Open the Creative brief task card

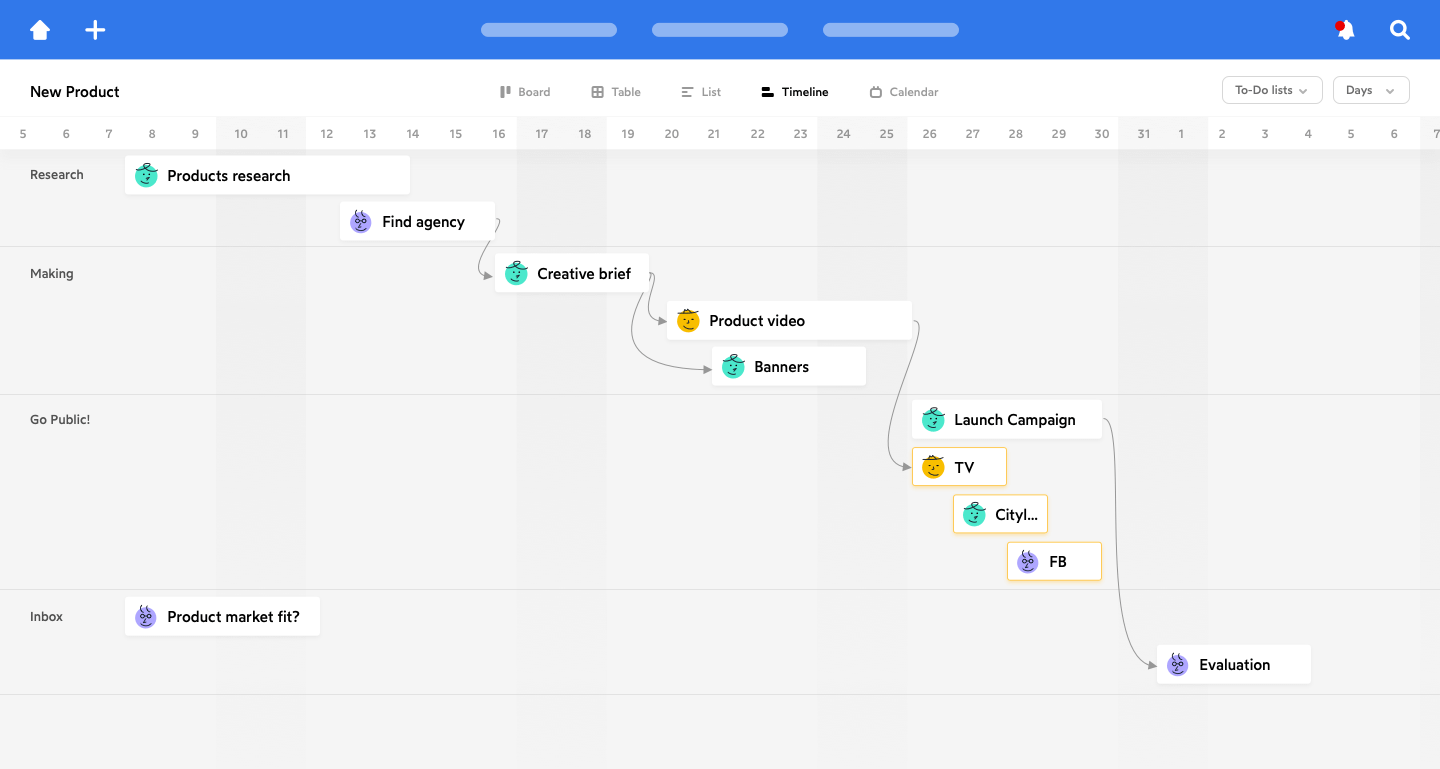[584, 274]
